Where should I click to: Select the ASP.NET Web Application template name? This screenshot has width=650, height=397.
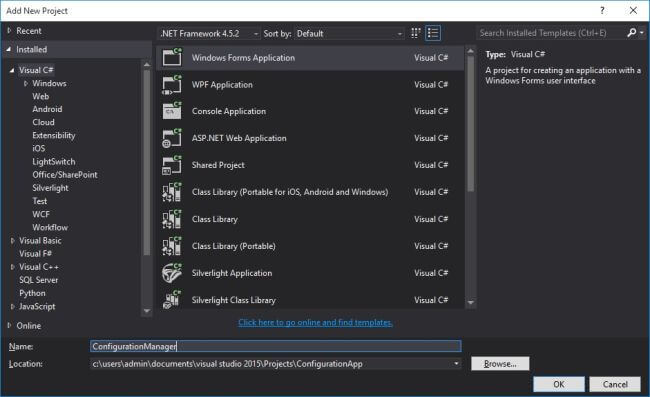click(x=239, y=138)
